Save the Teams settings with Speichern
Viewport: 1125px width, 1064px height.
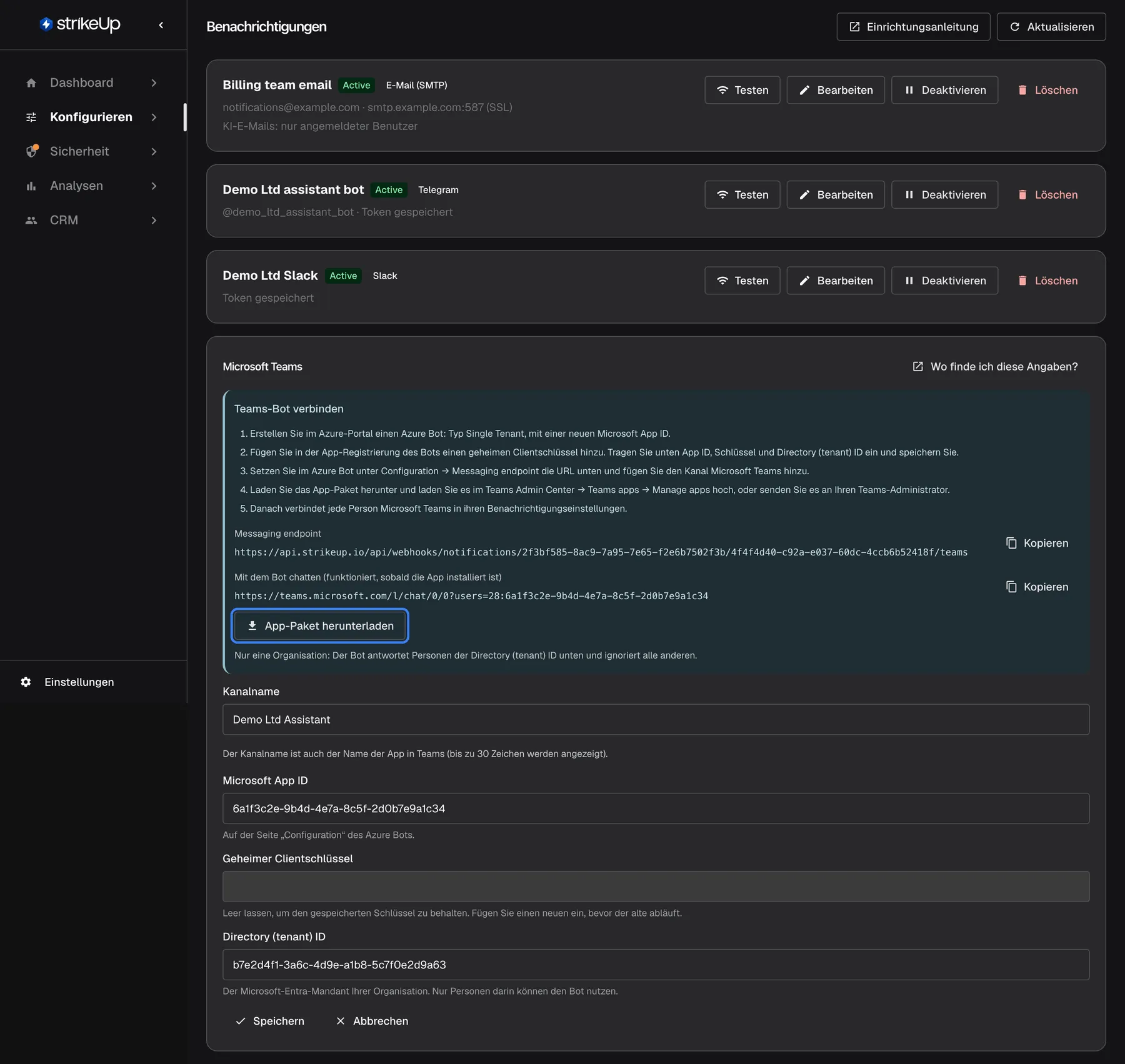[x=269, y=1021]
